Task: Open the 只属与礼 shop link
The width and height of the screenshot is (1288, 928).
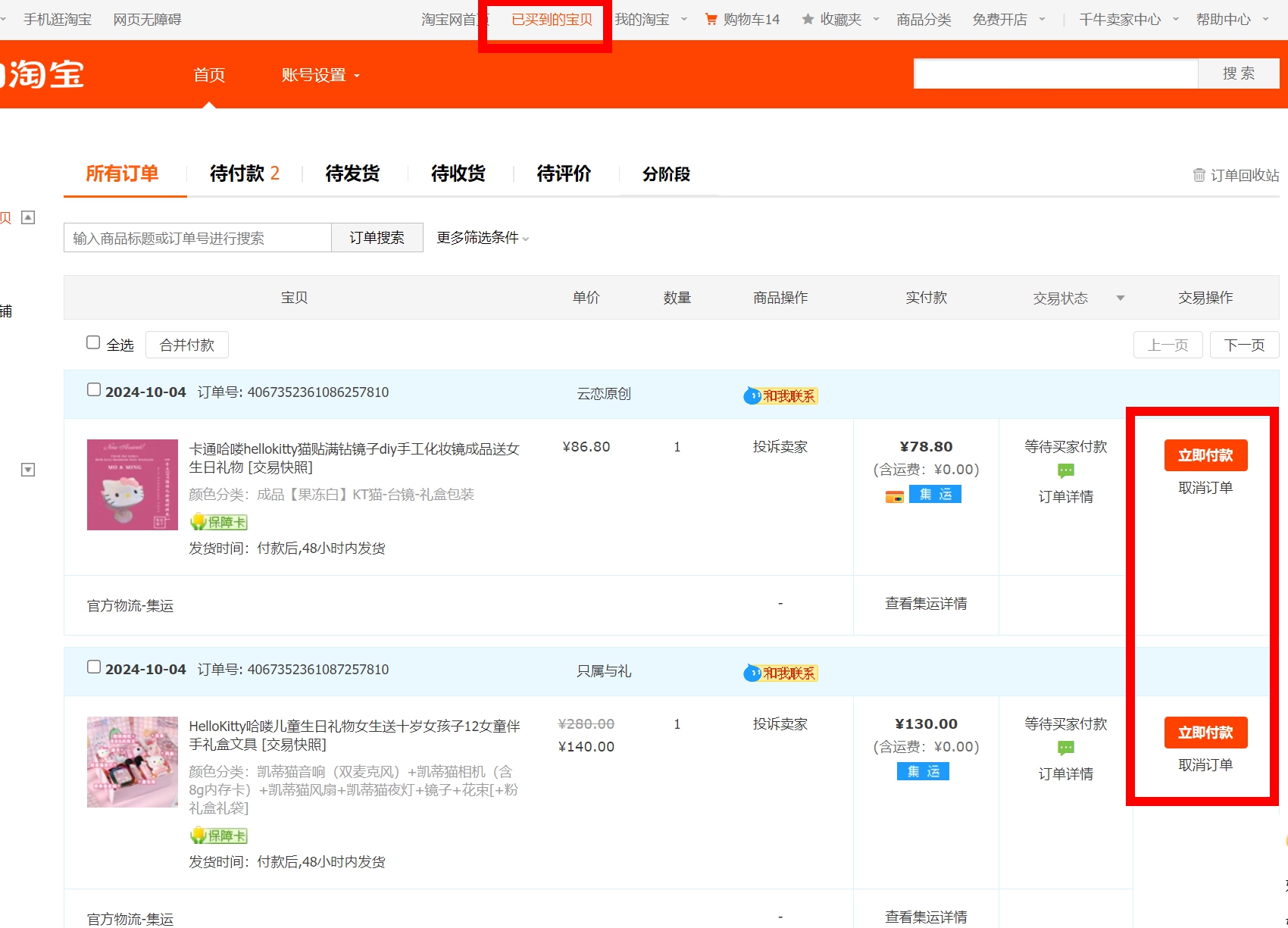Action: point(604,671)
